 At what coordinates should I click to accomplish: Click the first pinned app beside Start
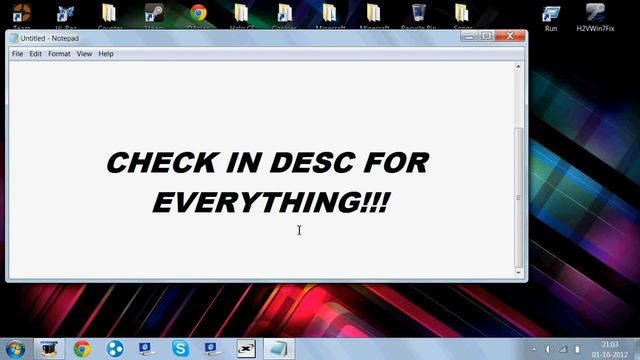click(49, 349)
